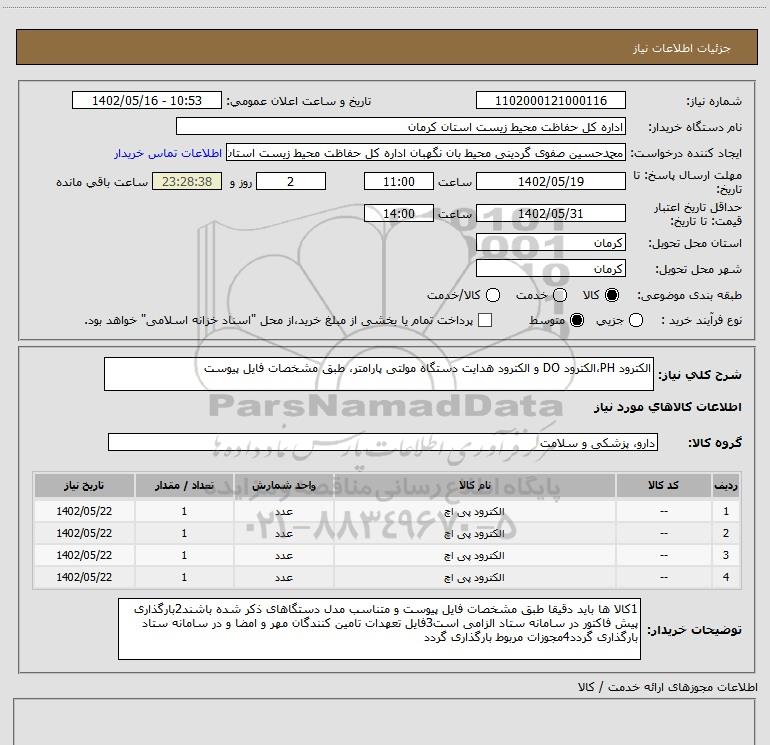Click the شرح کلی نیاز label
Viewport: 770px width, 745px height.
(x=700, y=375)
